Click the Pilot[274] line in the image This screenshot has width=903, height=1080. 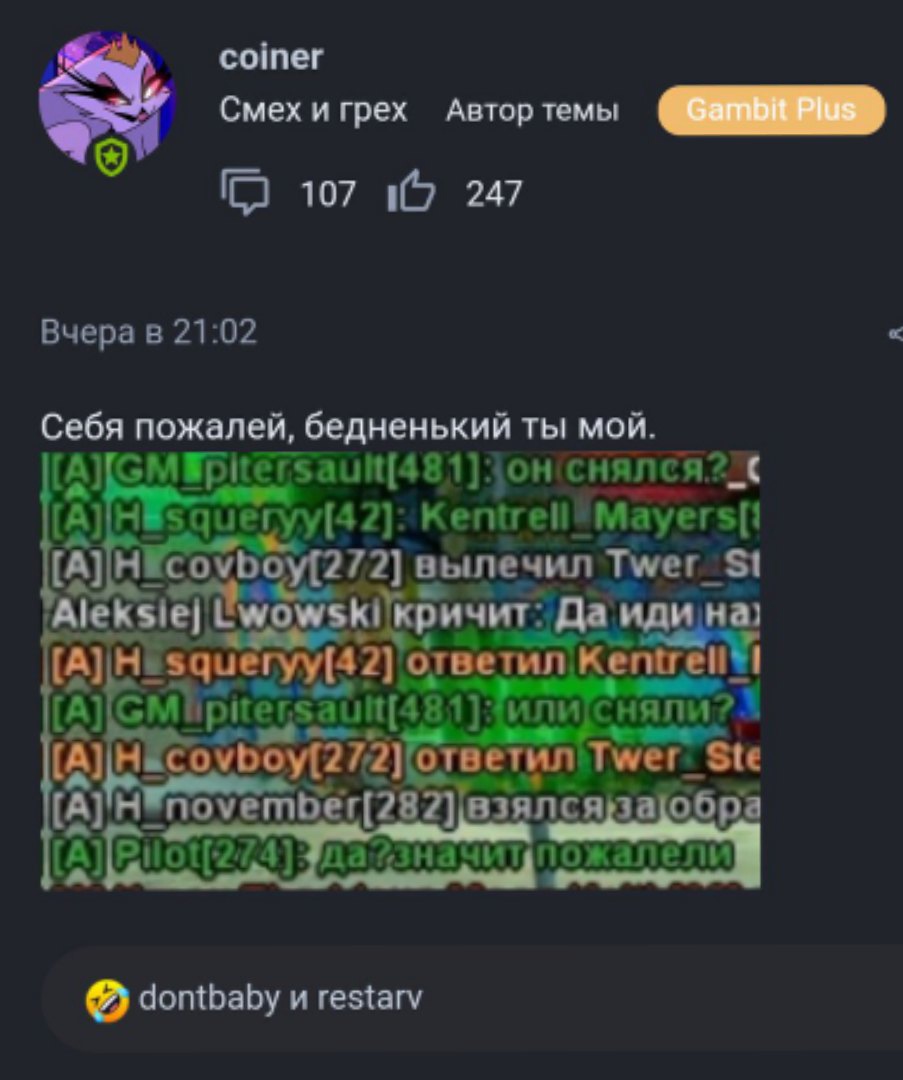tap(389, 855)
